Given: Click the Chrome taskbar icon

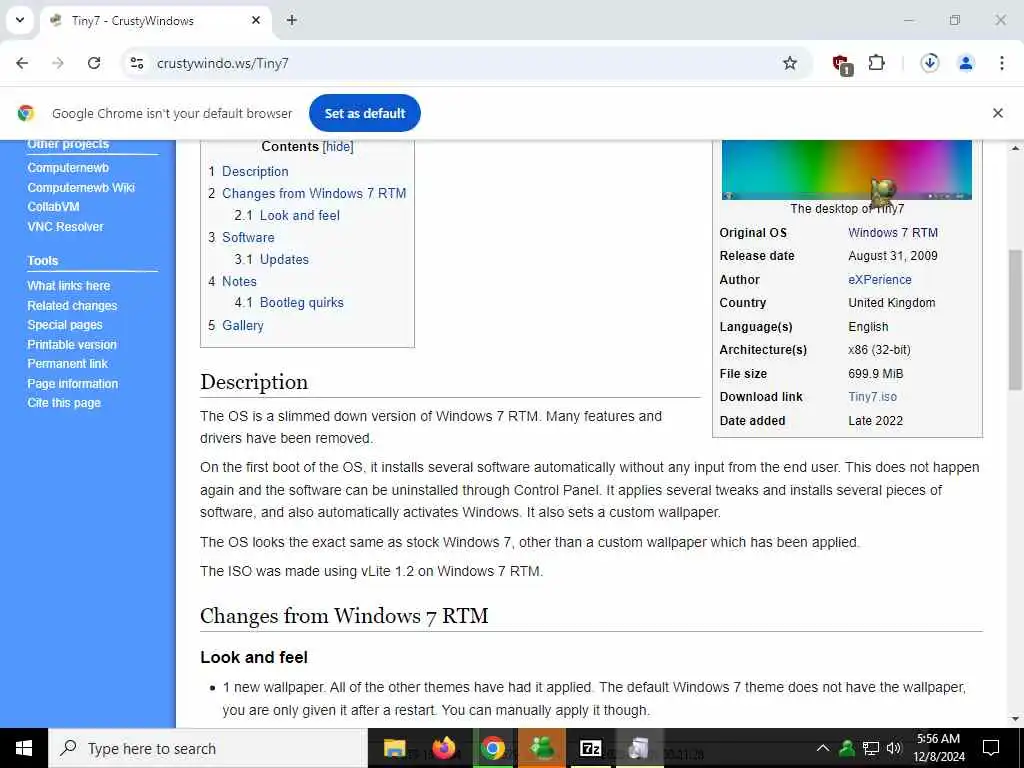Looking at the screenshot, I should [493, 748].
